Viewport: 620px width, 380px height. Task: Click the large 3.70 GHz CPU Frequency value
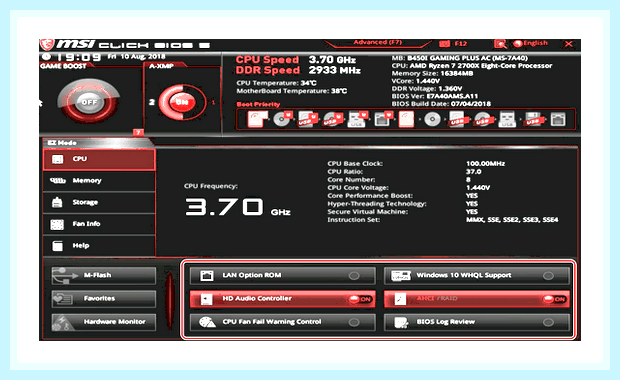coord(238,207)
